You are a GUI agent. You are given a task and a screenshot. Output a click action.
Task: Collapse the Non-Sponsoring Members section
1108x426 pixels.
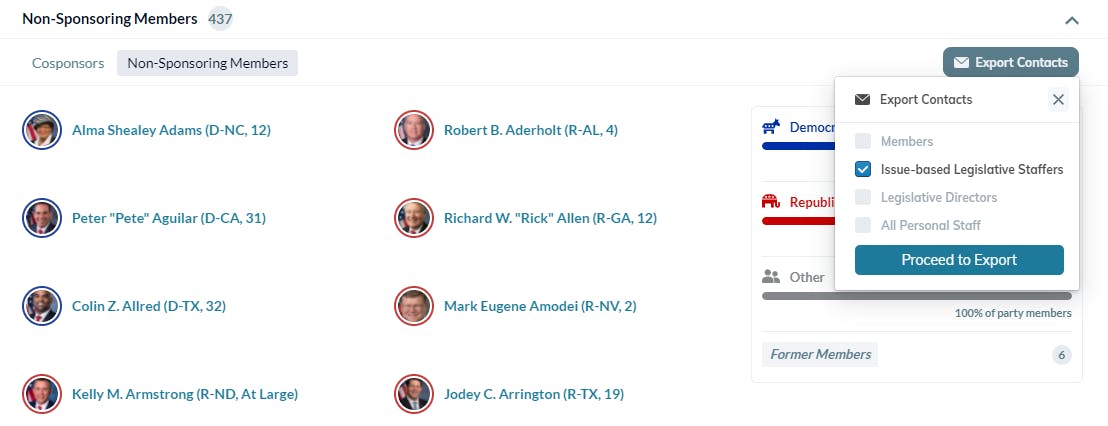[x=1072, y=19]
